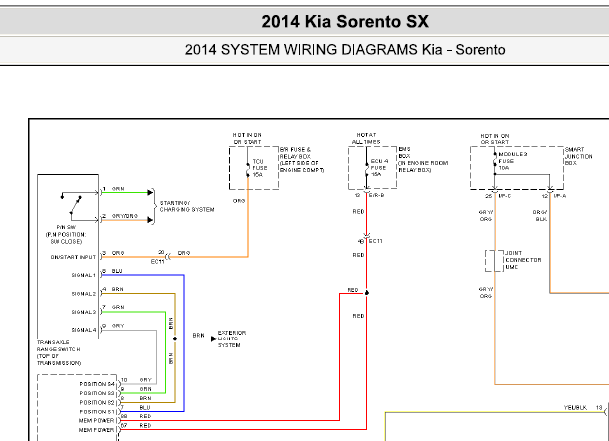Screen dimensions: 609x441
Task: Click the "GRY/ORG" label on pin 2 wire
Action: pos(125,216)
